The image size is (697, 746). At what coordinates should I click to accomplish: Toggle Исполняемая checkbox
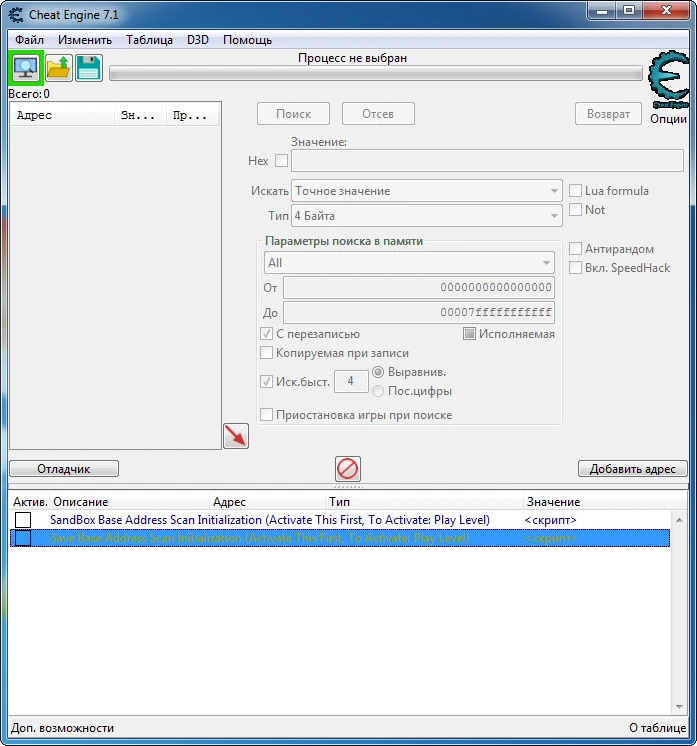[x=469, y=334]
